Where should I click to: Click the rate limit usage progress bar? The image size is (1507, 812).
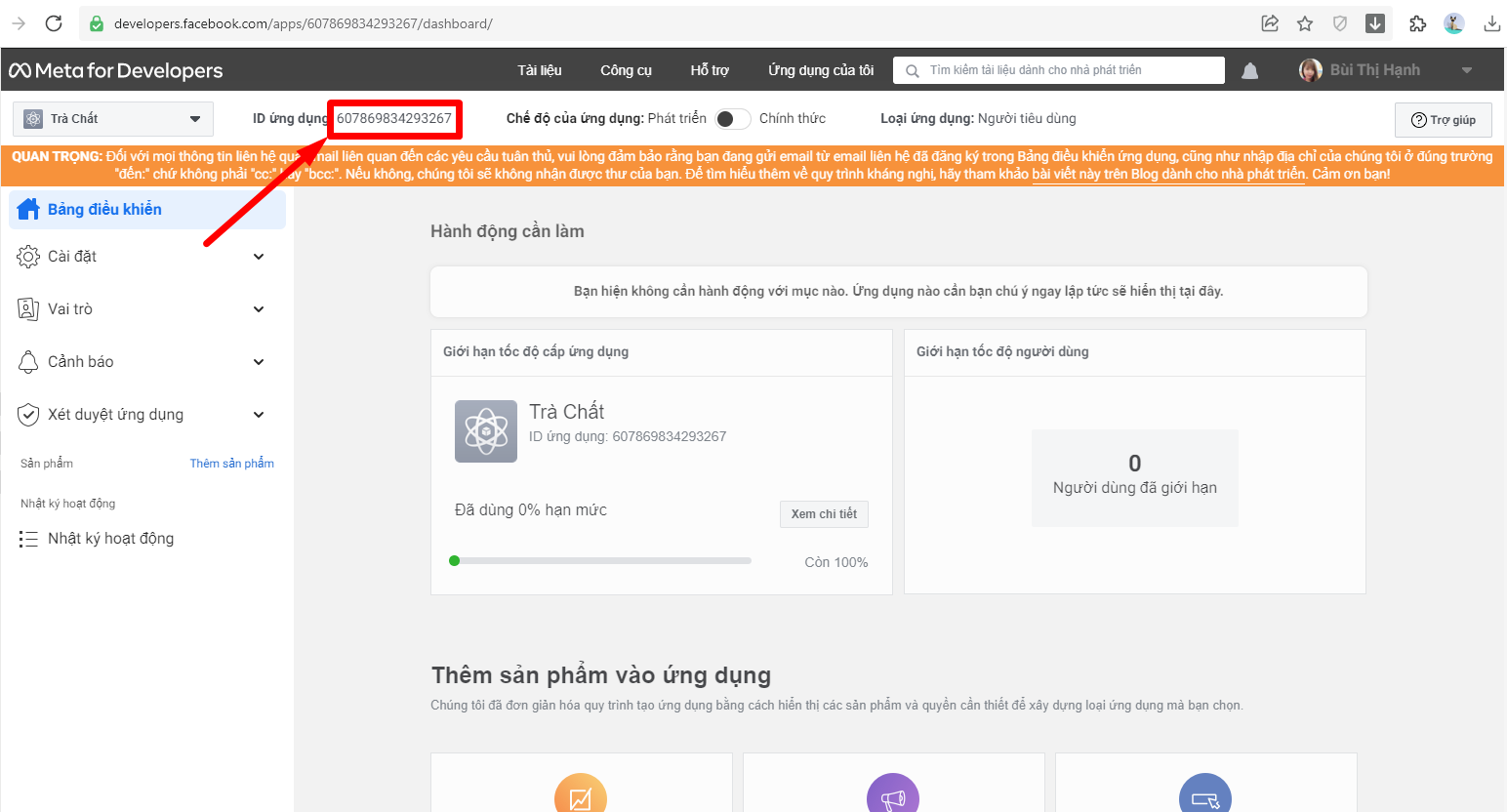pos(601,561)
